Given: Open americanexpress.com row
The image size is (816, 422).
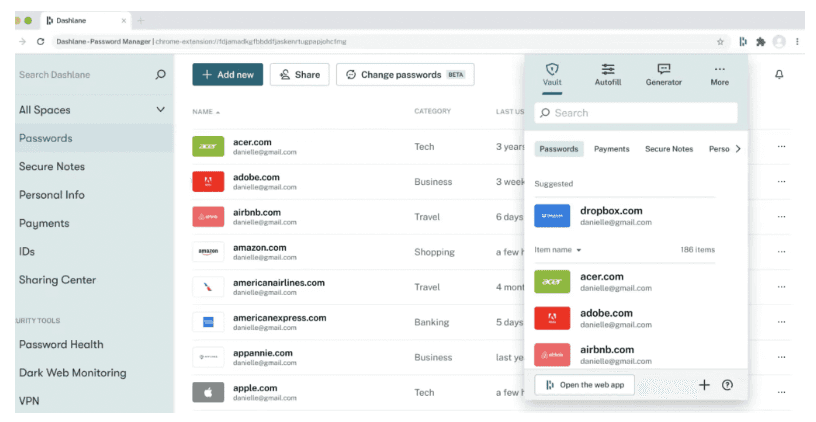Looking at the screenshot, I should click(x=358, y=322).
